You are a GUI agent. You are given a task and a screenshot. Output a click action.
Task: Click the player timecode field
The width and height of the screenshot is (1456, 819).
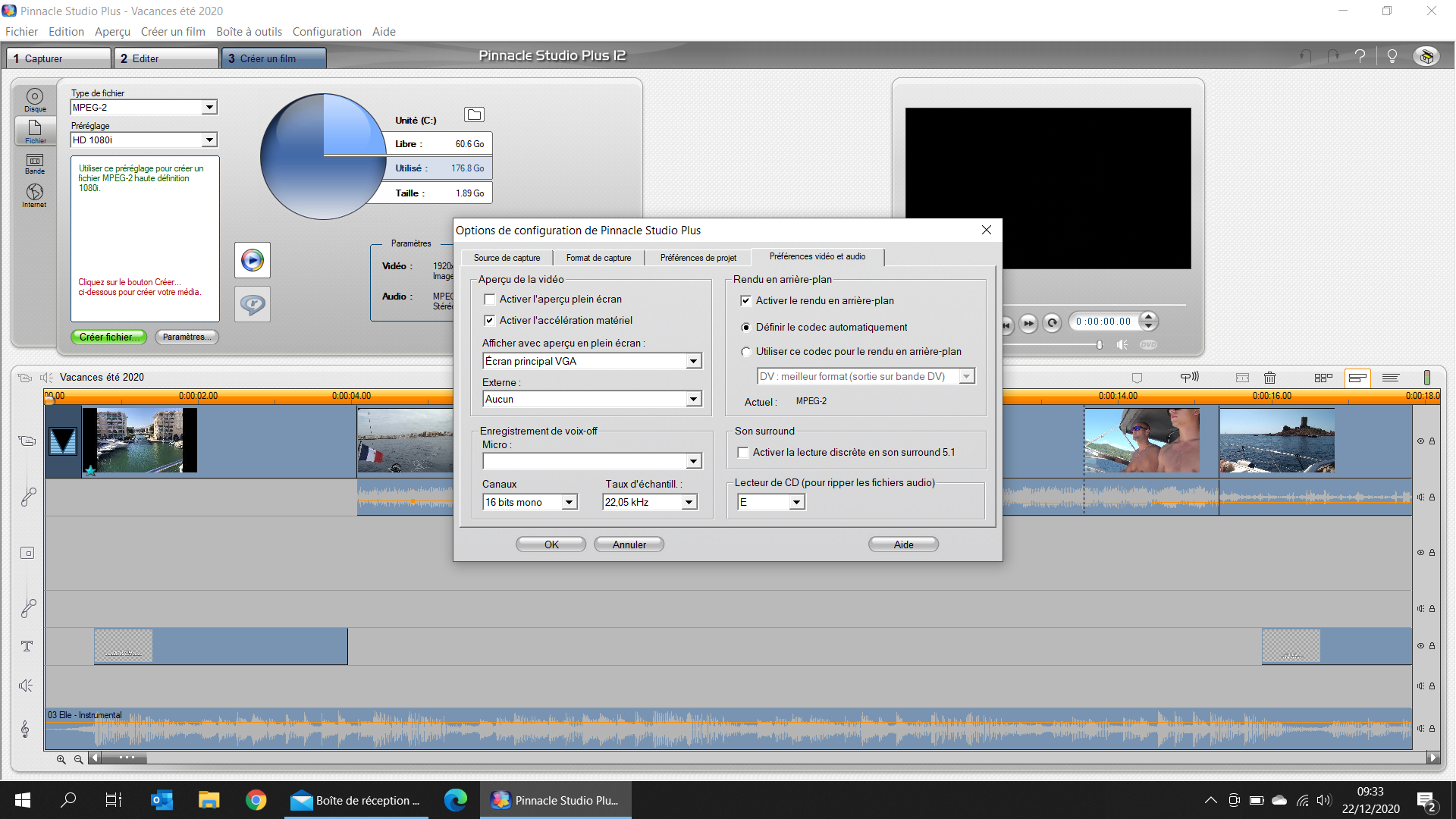[1103, 322]
